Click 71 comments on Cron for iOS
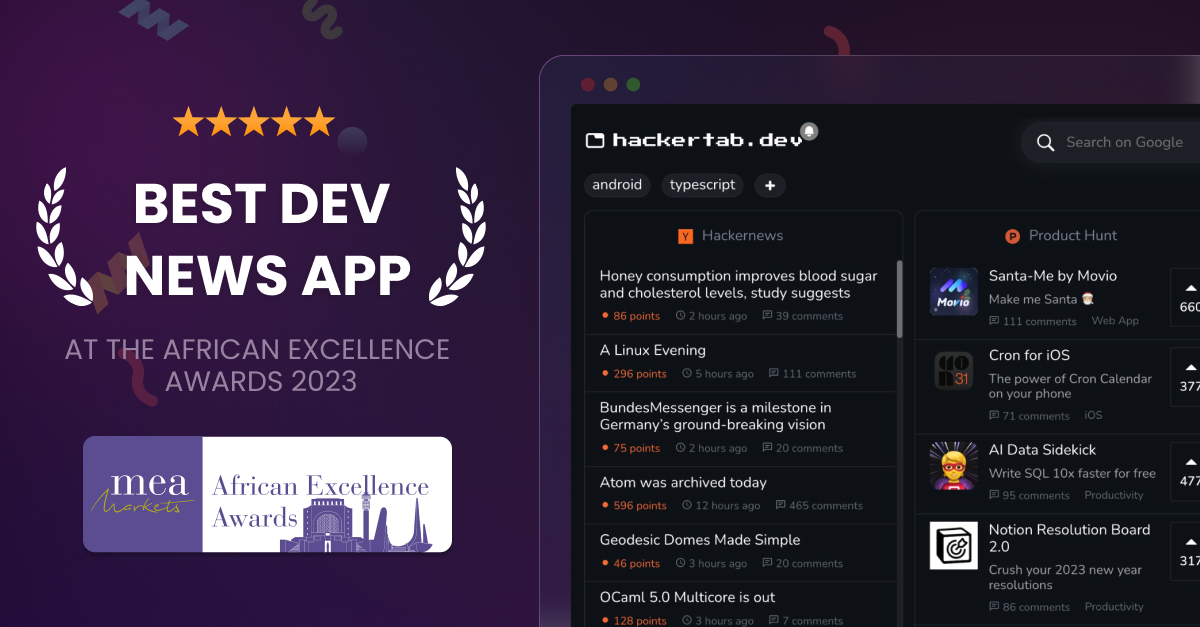1200x627 pixels. tap(1029, 416)
